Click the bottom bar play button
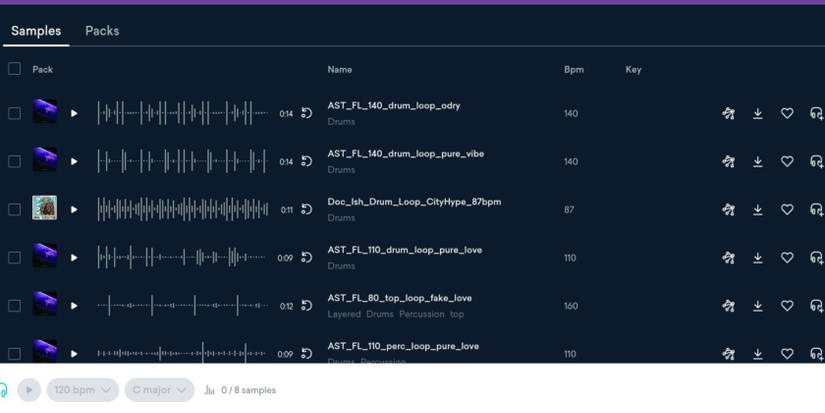 click(29, 390)
